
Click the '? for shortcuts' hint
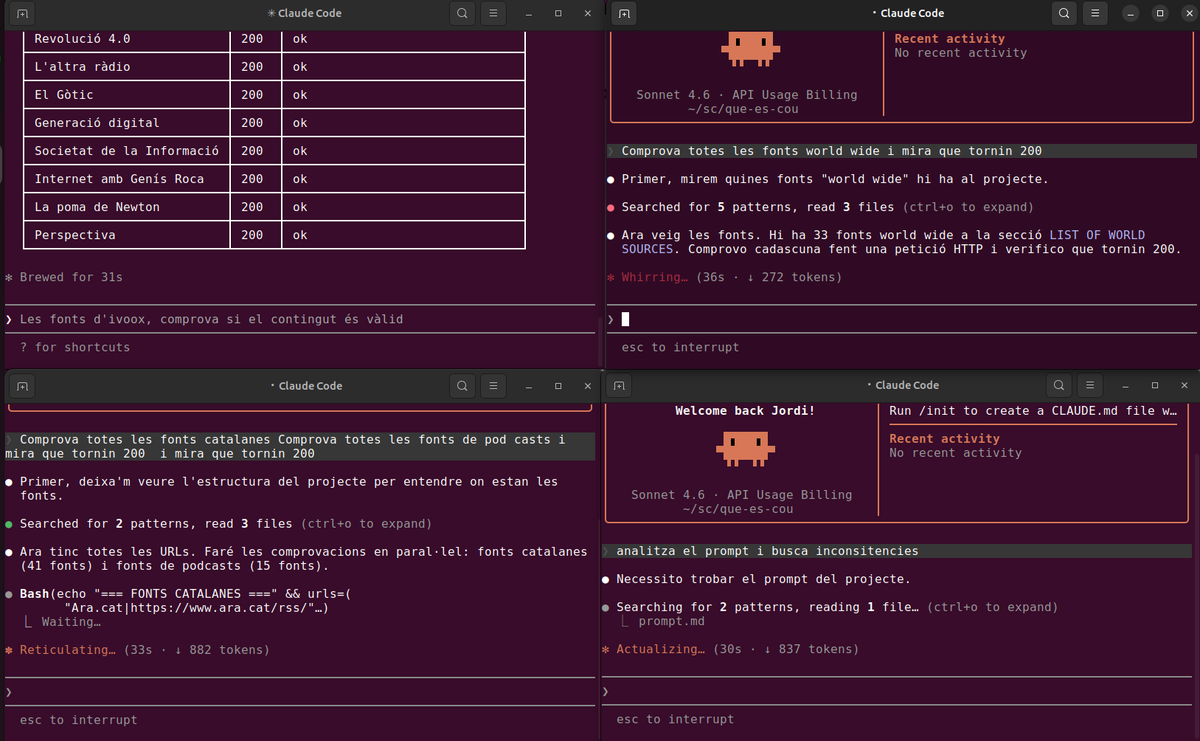(x=75, y=347)
